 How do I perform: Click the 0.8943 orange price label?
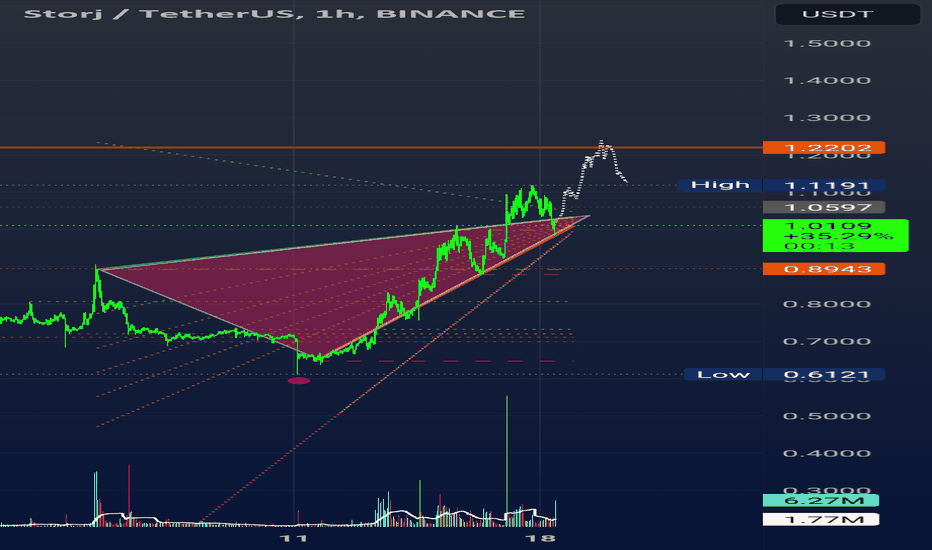click(824, 269)
